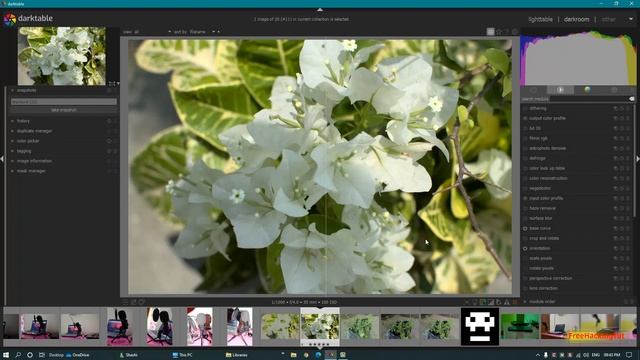Expand the color picker panel
The image size is (640, 360).
28,141
